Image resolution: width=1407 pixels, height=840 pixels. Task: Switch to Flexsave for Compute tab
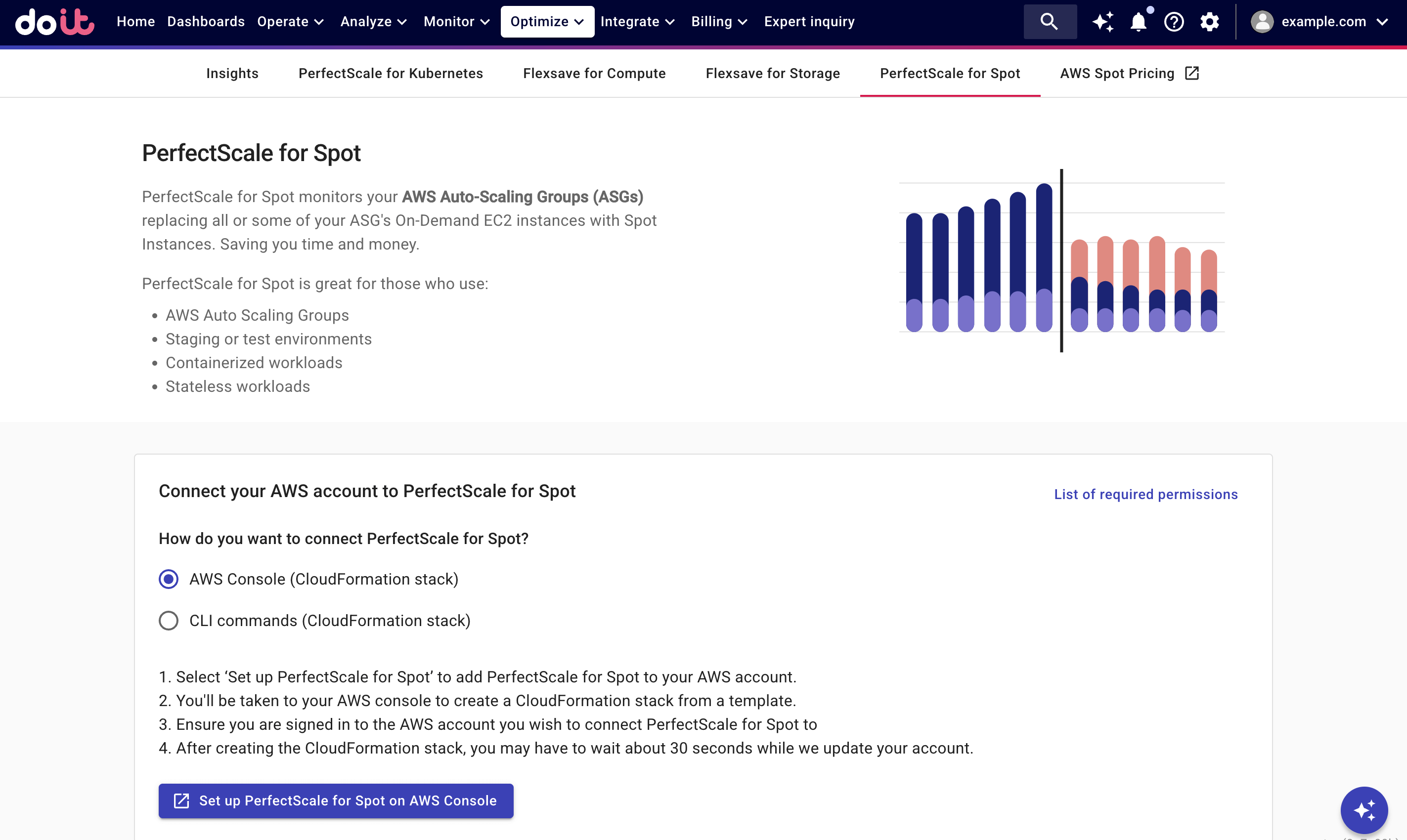[594, 74]
